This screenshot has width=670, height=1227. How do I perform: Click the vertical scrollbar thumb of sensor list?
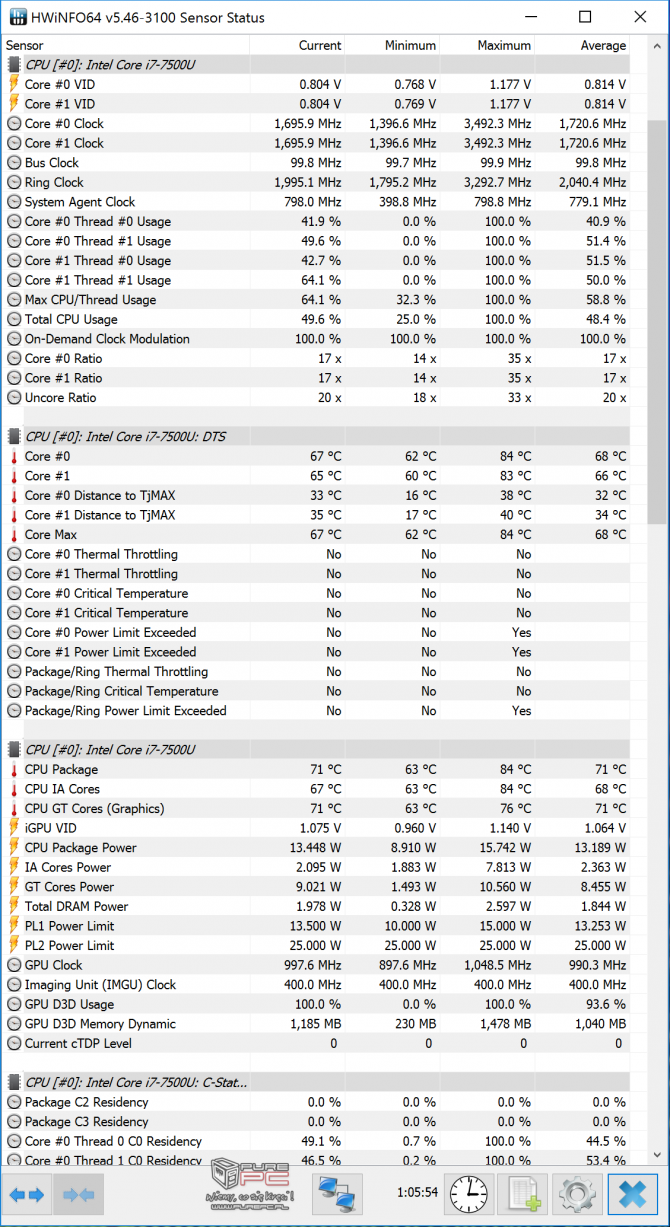[x=657, y=320]
